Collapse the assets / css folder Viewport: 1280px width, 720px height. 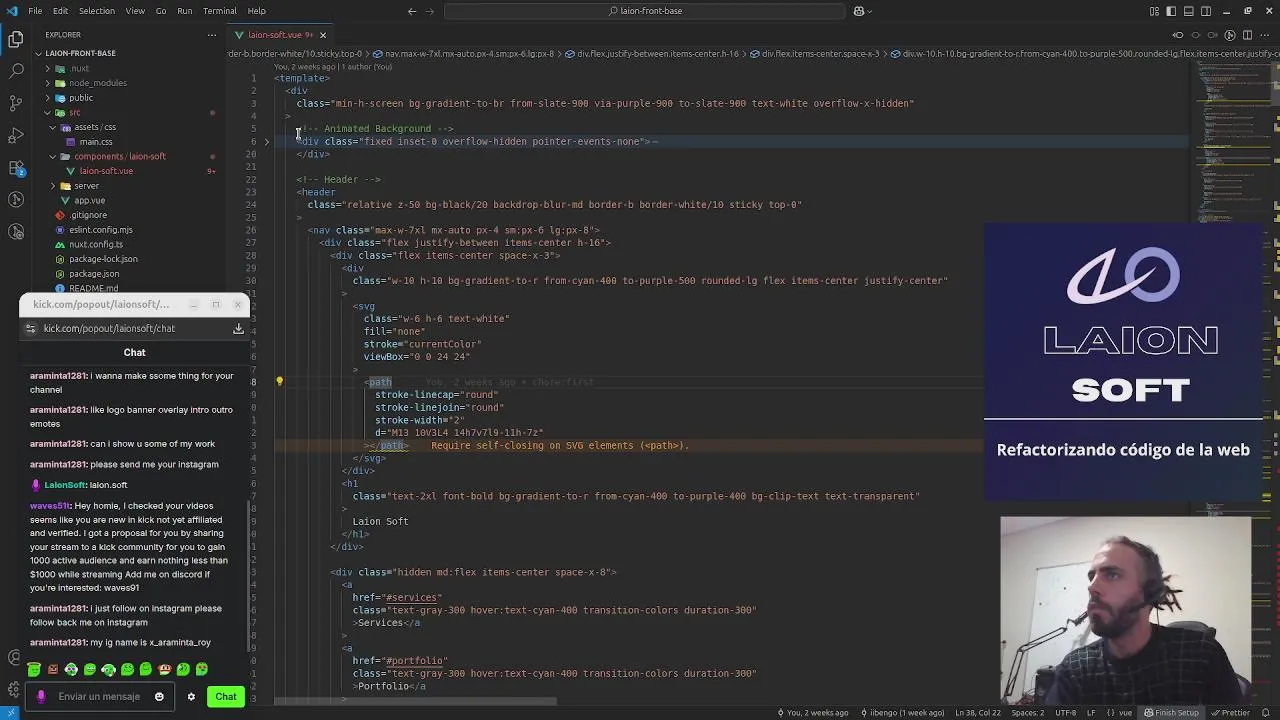(95, 127)
